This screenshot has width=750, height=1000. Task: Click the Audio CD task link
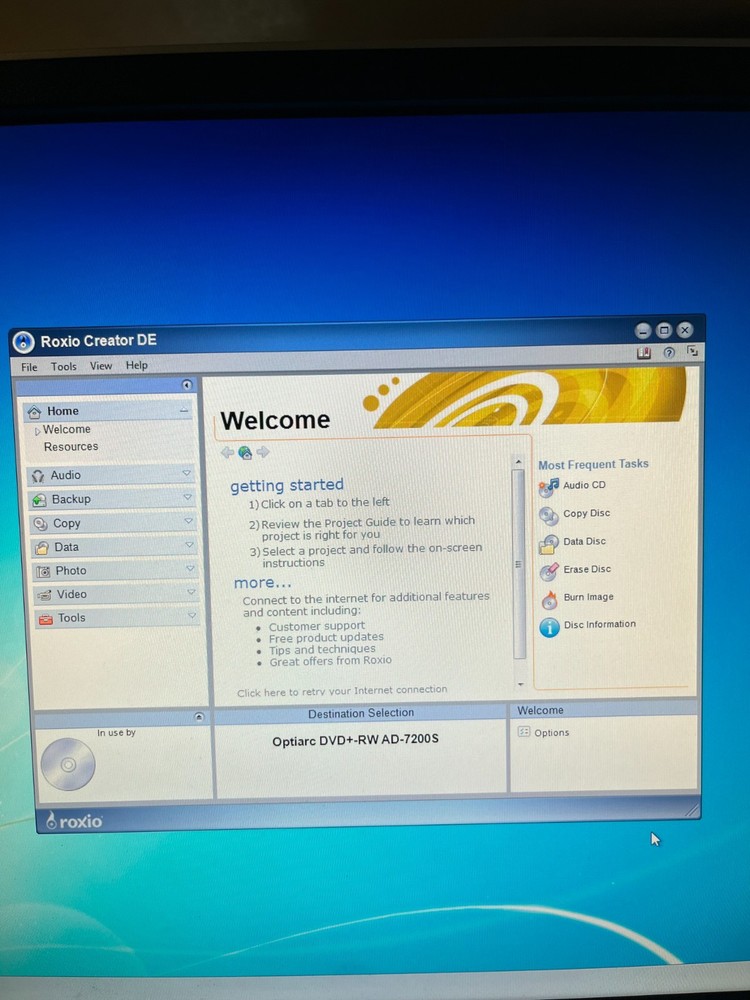(x=584, y=485)
